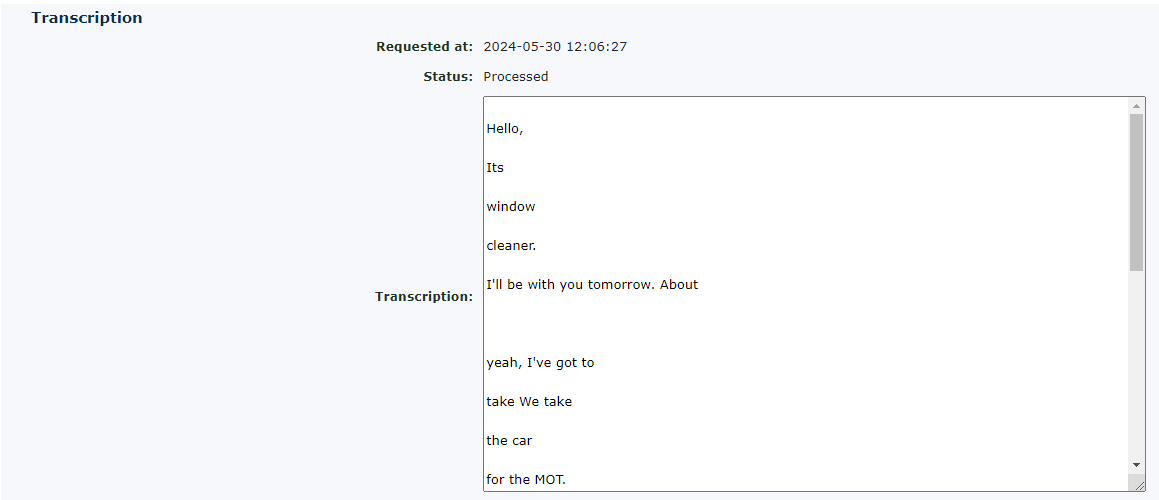Click the transcription scrollbar thumb
The width and height of the screenshot is (1159, 500).
coord(1136,190)
